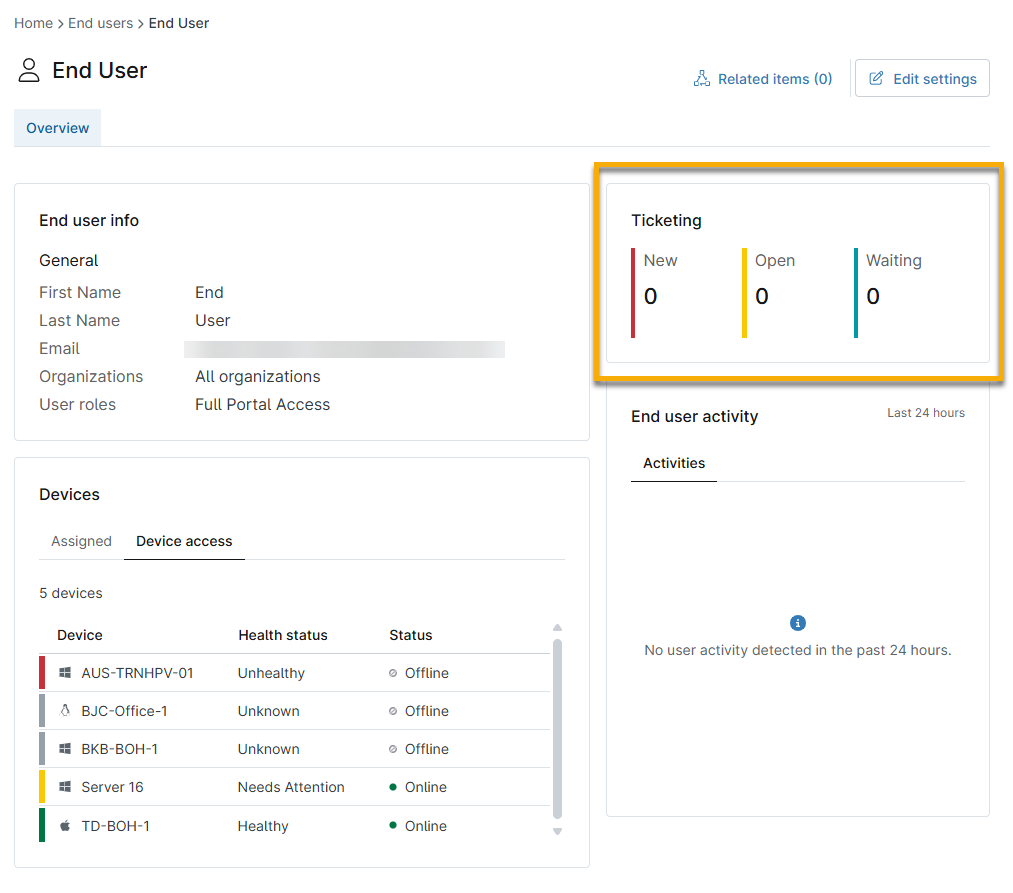Go to Home in the breadcrumb
This screenshot has height=893, width=1013.
coord(33,23)
